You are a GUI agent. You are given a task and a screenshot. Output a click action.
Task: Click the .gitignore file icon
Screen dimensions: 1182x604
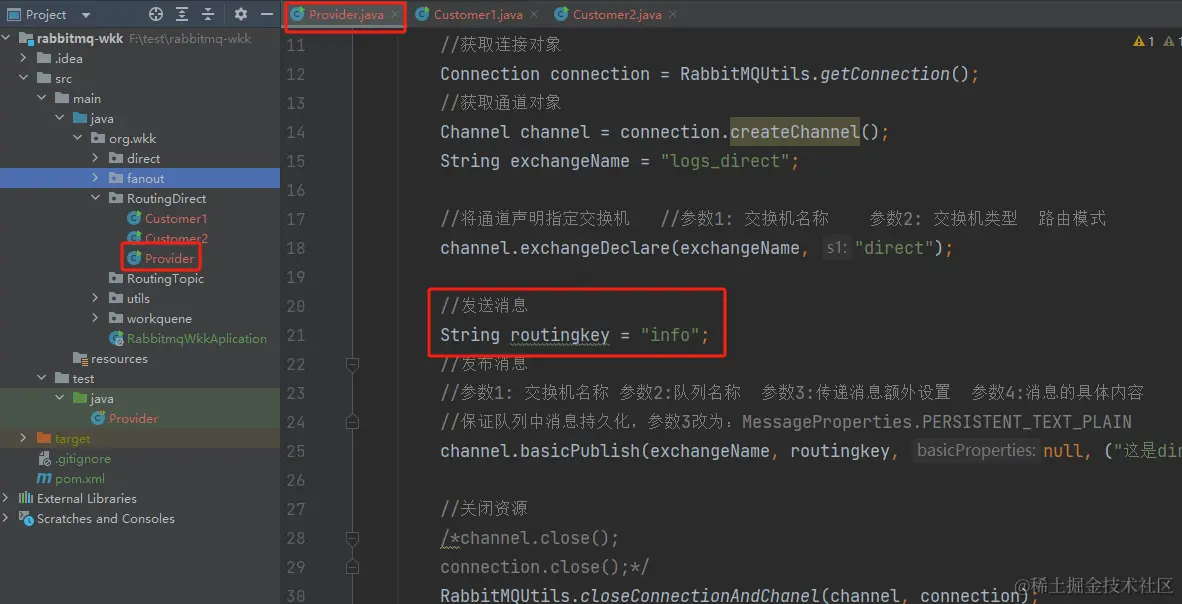(x=44, y=458)
